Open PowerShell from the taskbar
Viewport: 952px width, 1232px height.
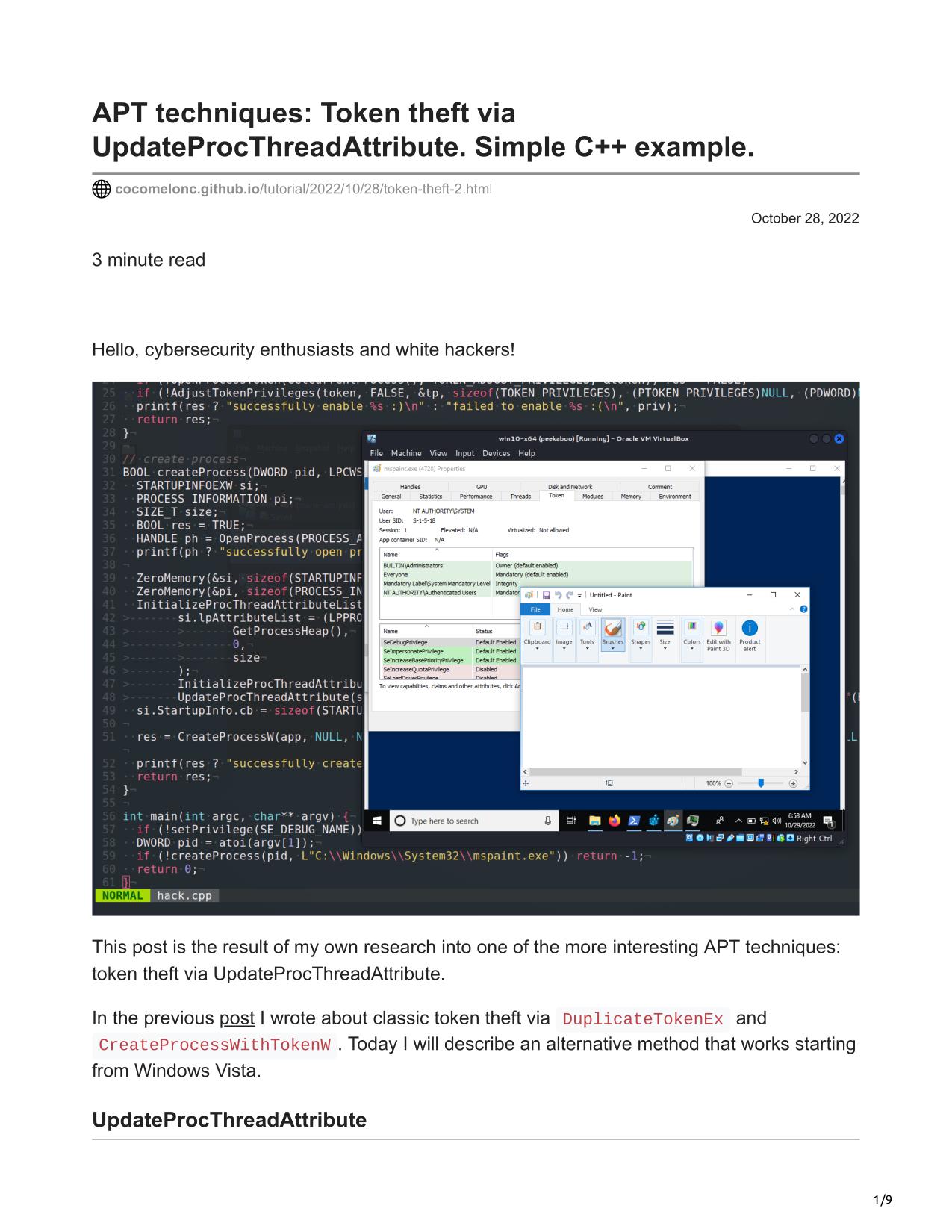point(634,821)
